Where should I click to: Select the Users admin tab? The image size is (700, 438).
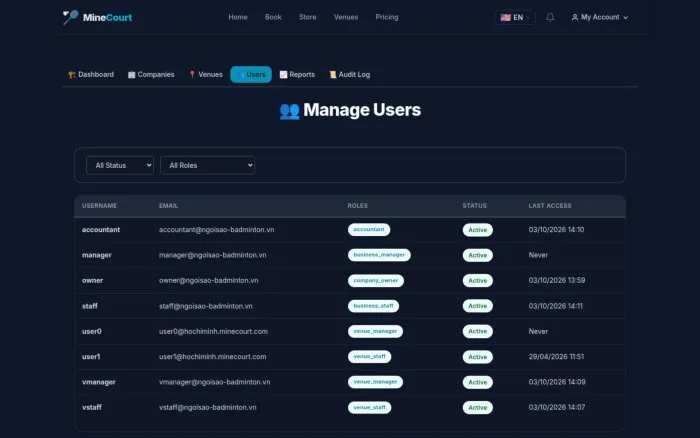tap(251, 75)
